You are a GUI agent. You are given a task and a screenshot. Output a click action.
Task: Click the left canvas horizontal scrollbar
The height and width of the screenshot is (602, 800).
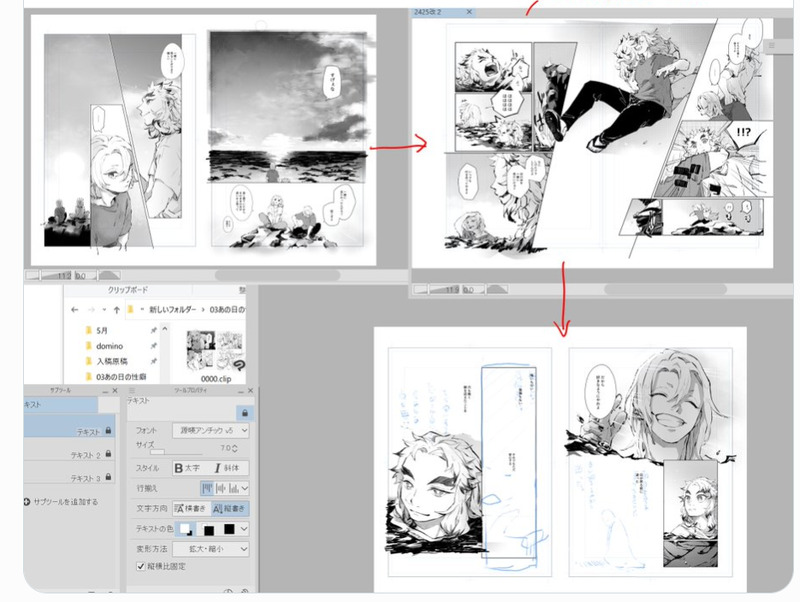pyautogui.click(x=277, y=275)
